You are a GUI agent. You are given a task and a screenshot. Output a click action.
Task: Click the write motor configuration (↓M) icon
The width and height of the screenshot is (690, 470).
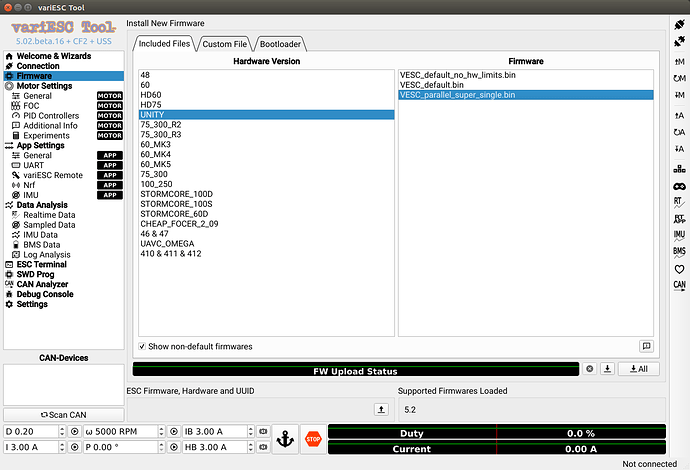pos(679,95)
